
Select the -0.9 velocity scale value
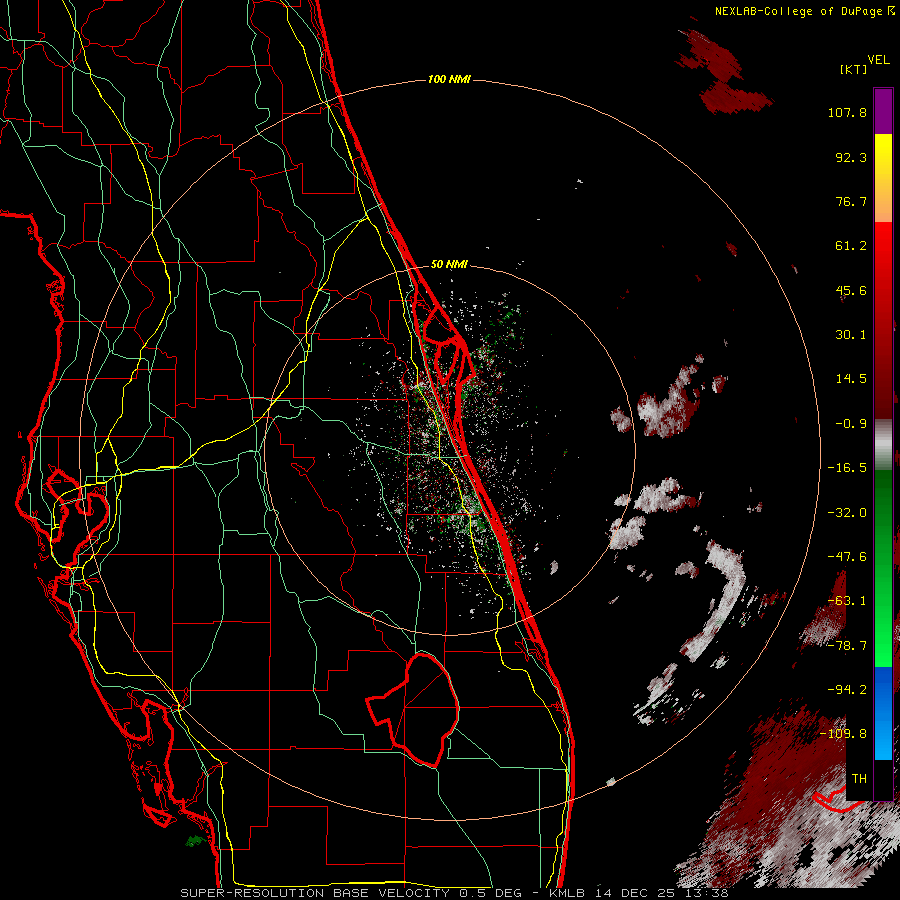(851, 424)
